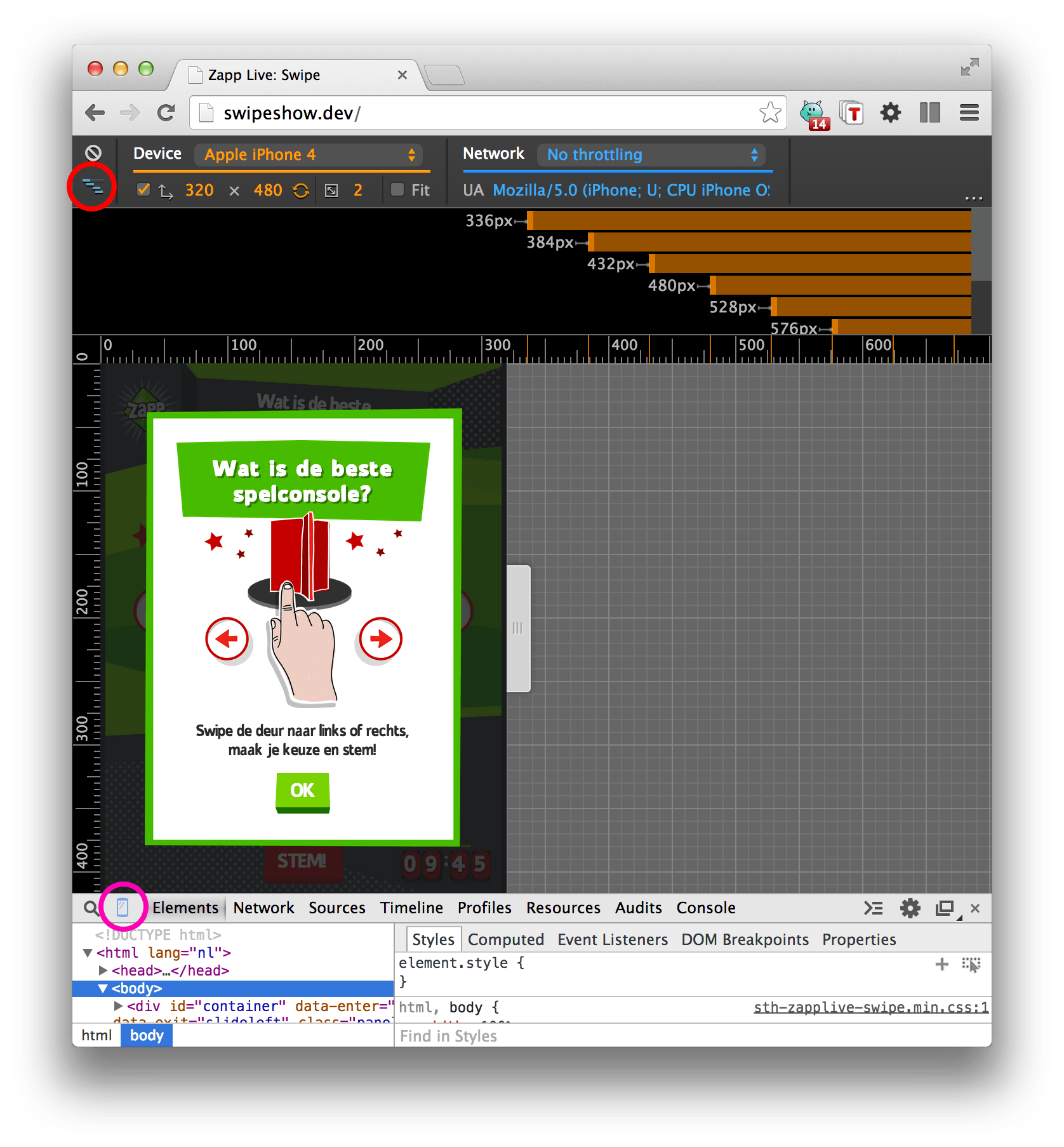Swap the width and height dimensions
This screenshot has width=1064, height=1147.
pyautogui.click(x=166, y=190)
